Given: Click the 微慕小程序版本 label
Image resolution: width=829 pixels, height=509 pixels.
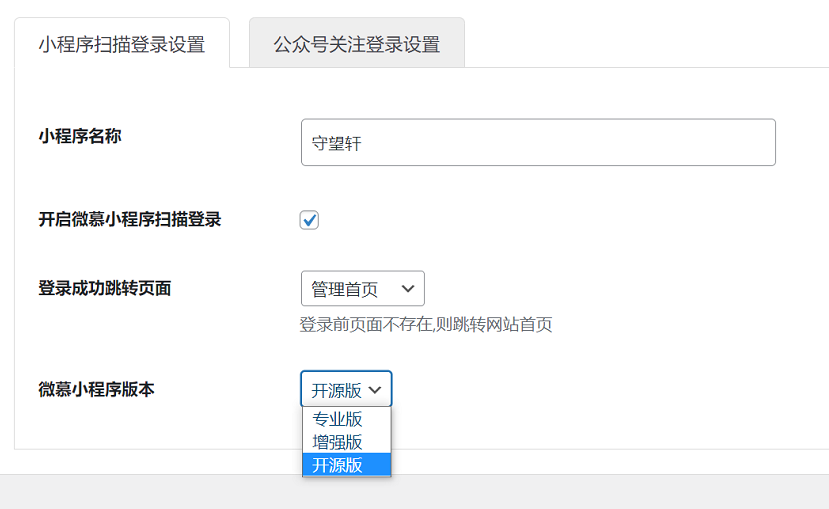Looking at the screenshot, I should (x=96, y=390).
